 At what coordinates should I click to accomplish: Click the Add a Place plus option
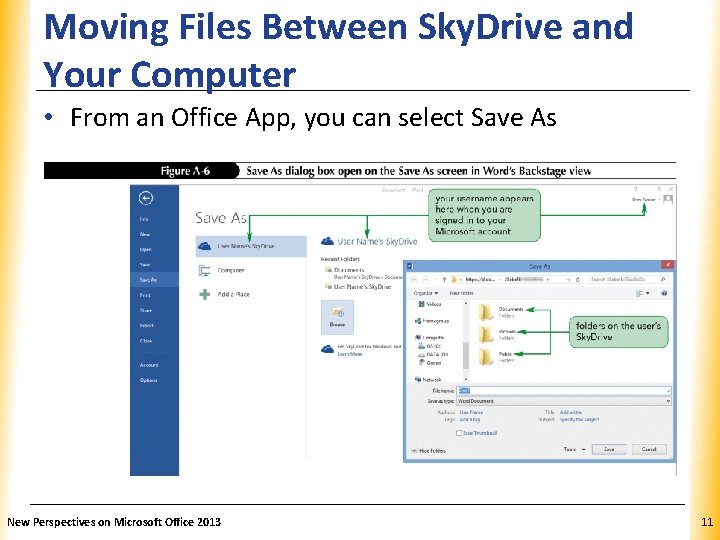(225, 294)
